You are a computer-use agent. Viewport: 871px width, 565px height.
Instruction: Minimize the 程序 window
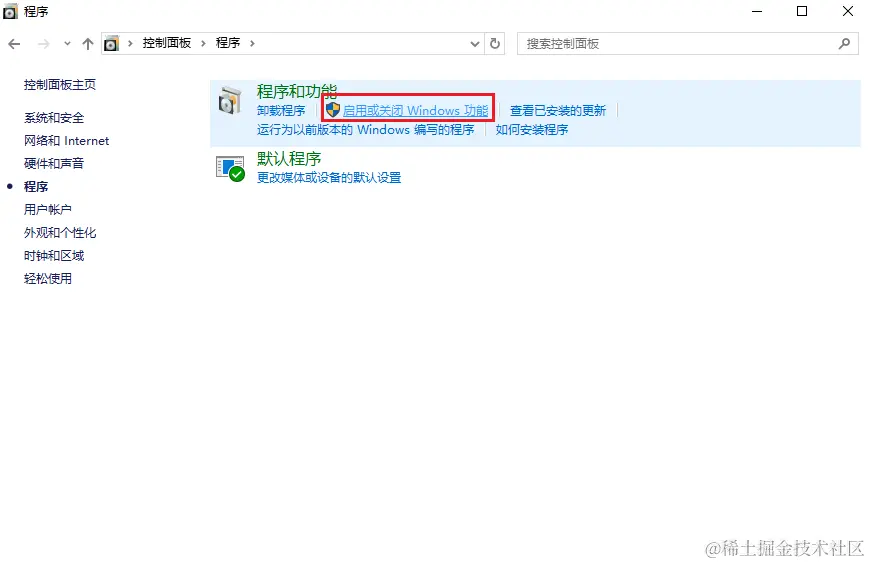tap(757, 11)
